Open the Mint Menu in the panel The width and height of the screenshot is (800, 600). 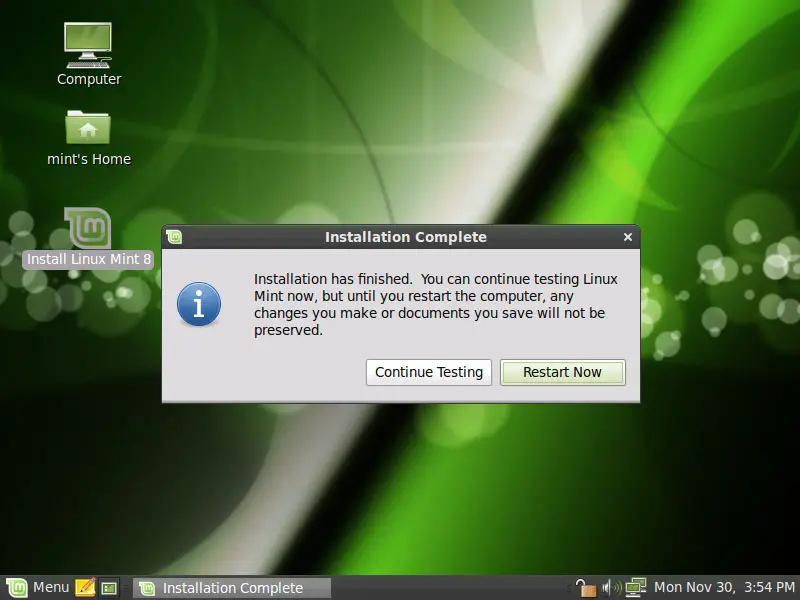(37, 588)
